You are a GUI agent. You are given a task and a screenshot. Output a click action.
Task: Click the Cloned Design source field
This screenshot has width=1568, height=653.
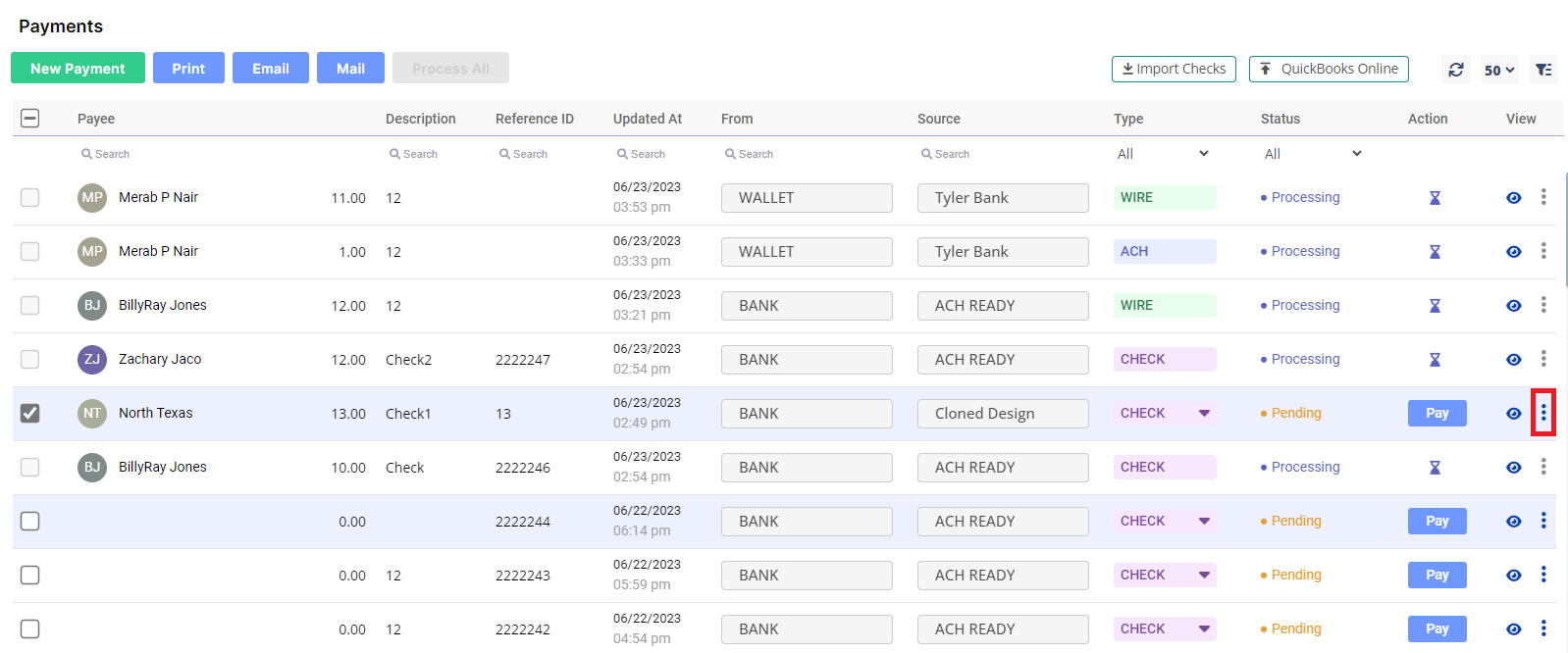pyautogui.click(x=1003, y=414)
